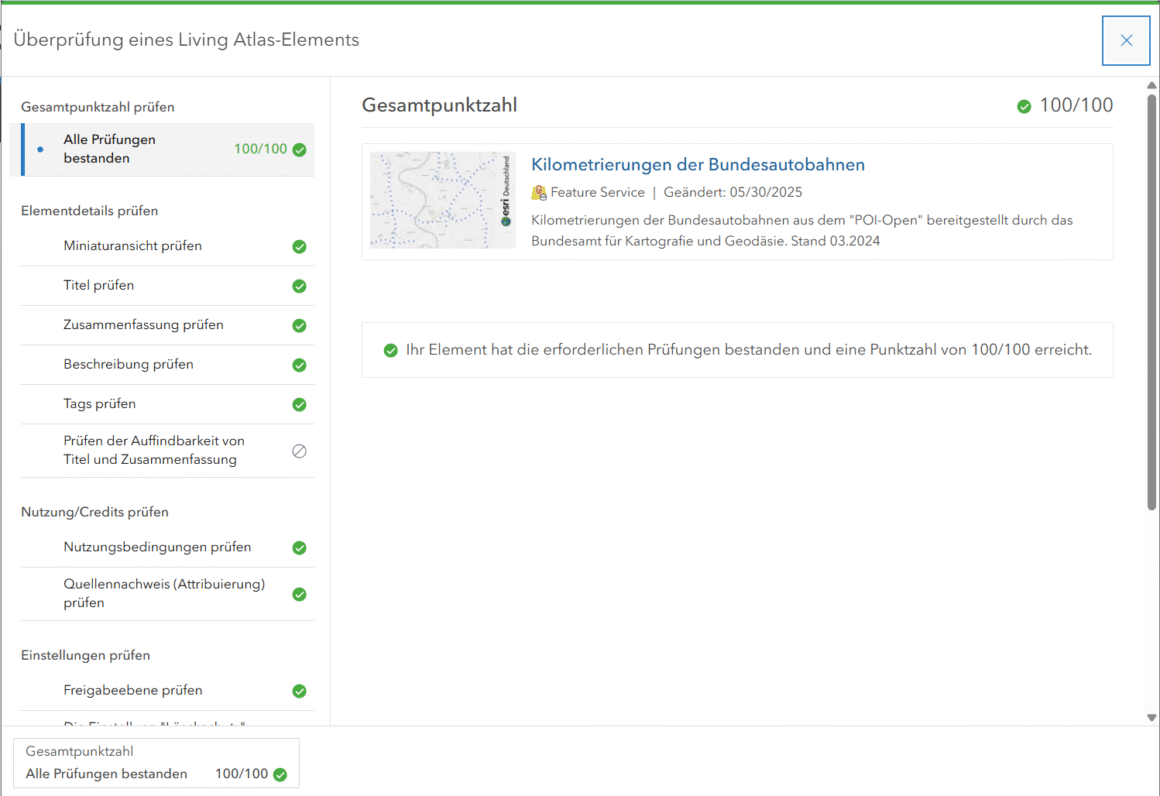Click the green checkmark by the 'Gesamtpunktzahl' heading score
Viewport: 1160px width, 796px height.
click(x=1024, y=107)
